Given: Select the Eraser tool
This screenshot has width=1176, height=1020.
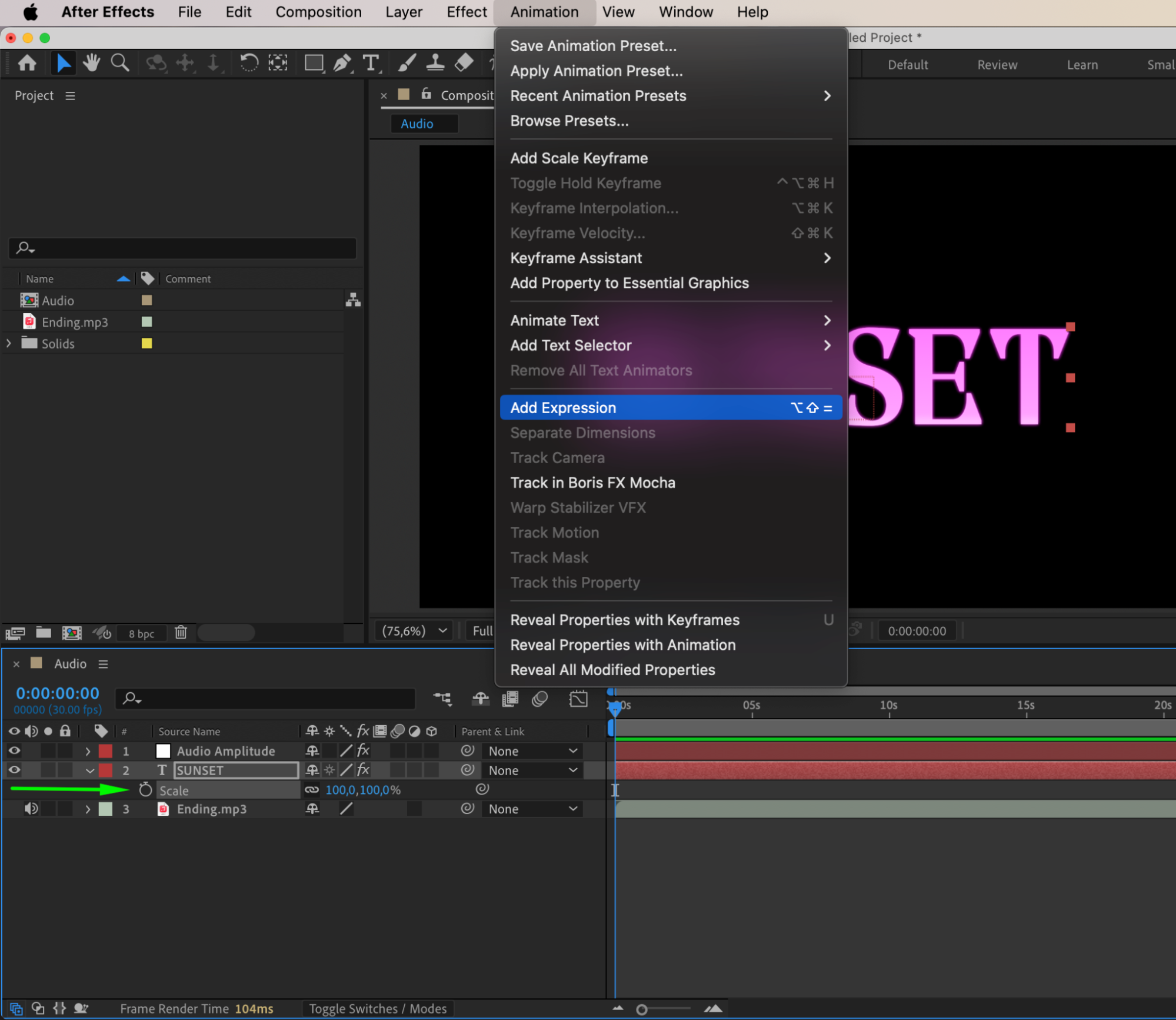Looking at the screenshot, I should tap(464, 62).
